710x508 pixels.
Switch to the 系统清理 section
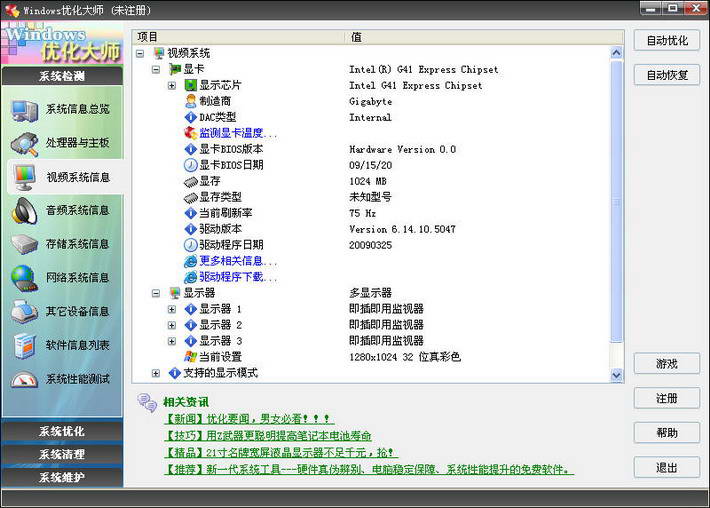[x=62, y=454]
